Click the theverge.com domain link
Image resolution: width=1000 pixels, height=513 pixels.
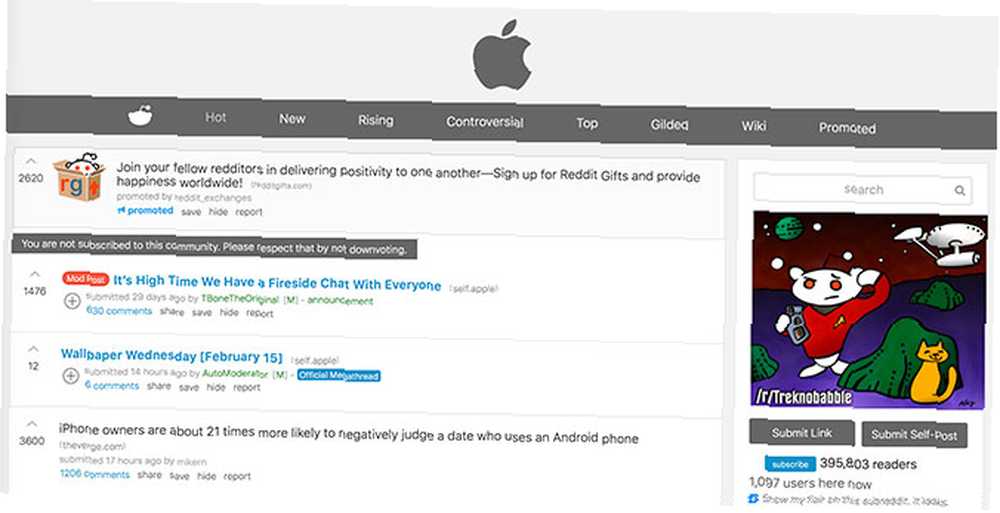point(92,446)
